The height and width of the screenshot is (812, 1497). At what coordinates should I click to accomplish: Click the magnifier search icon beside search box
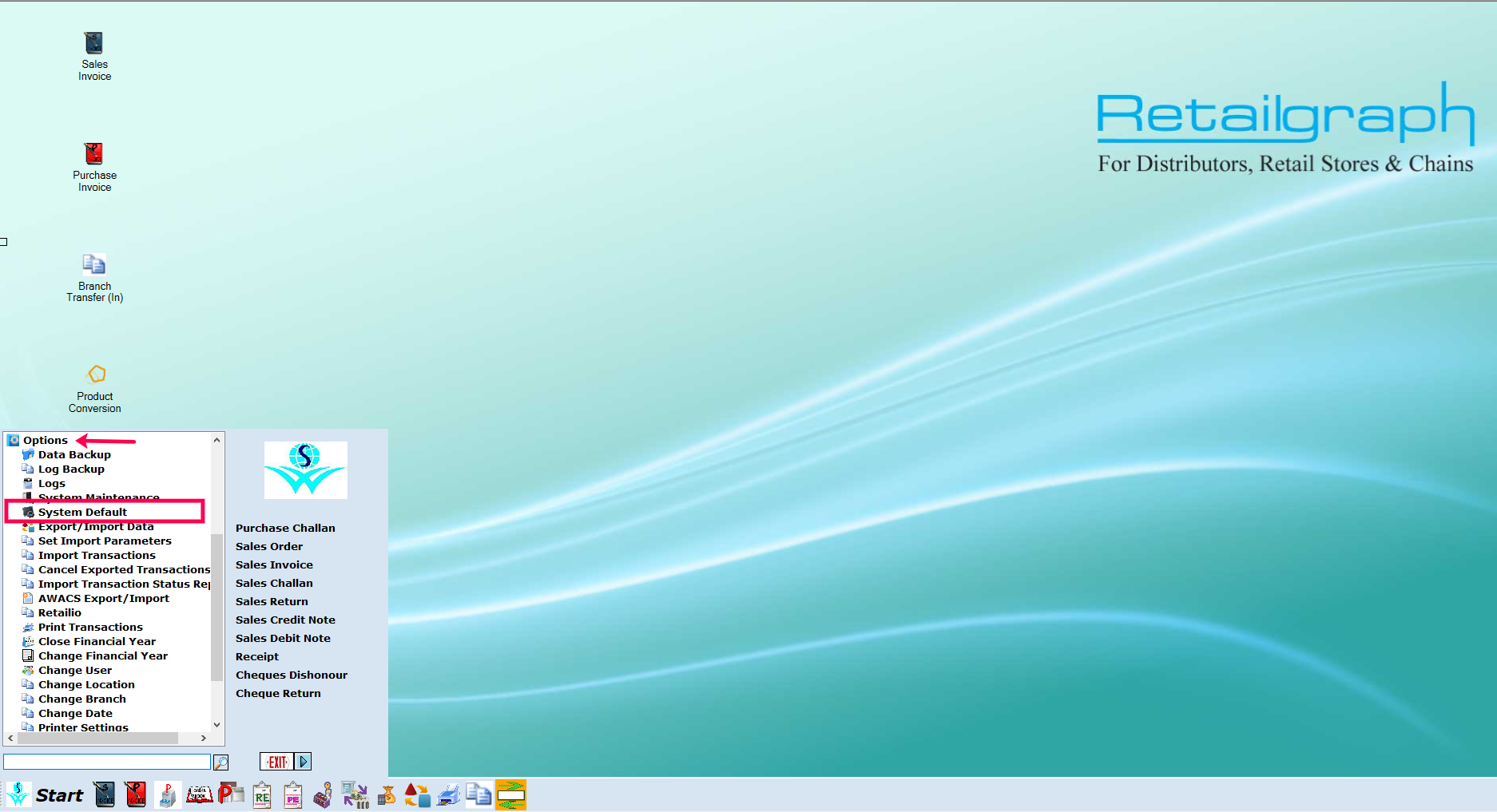click(221, 762)
